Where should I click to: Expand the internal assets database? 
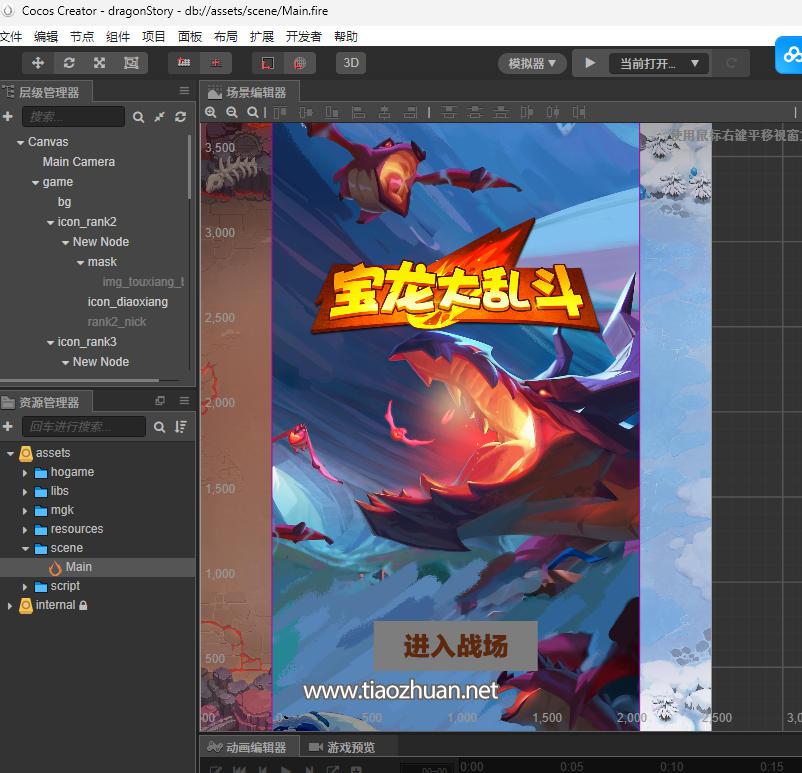[x=10, y=606]
